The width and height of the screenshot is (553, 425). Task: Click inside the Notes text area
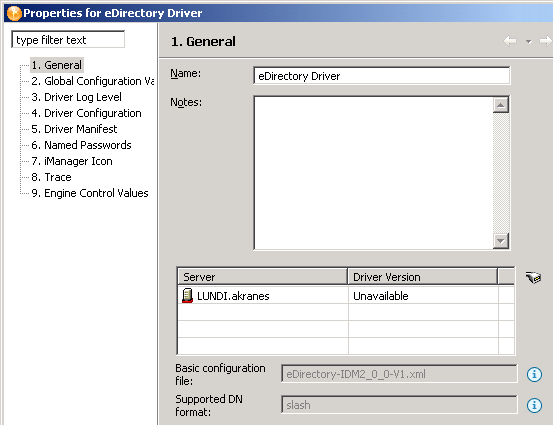pos(373,173)
